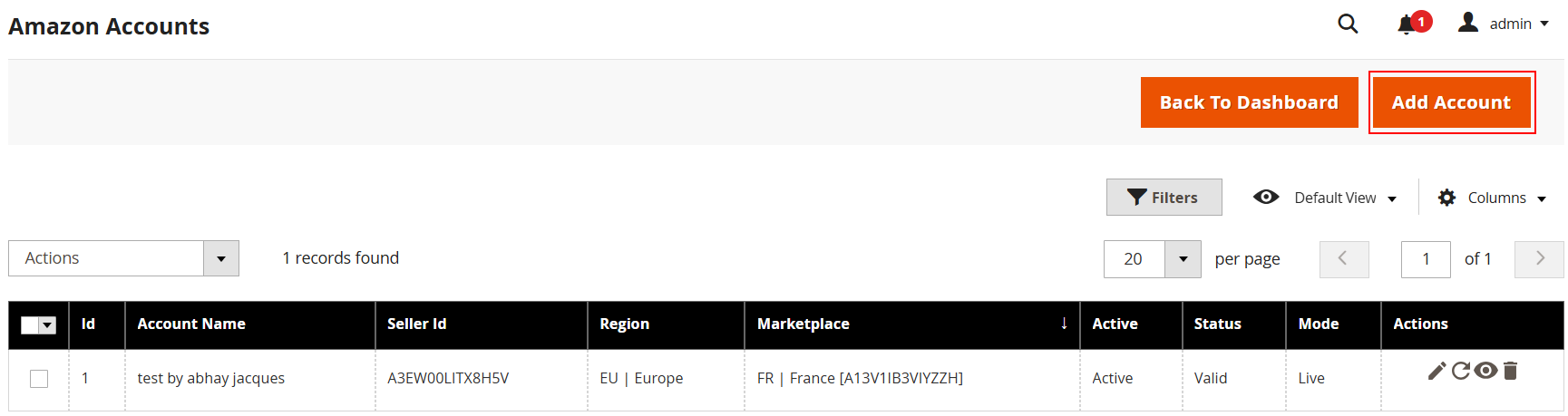Click the eye view icon in row
1568x416 pixels.
(x=1485, y=371)
